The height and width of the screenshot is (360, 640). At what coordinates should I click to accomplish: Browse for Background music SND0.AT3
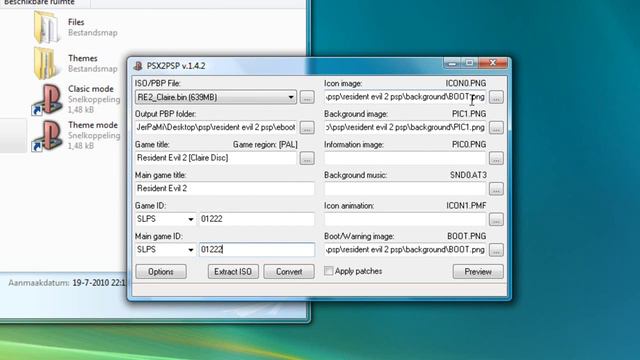[496, 189]
